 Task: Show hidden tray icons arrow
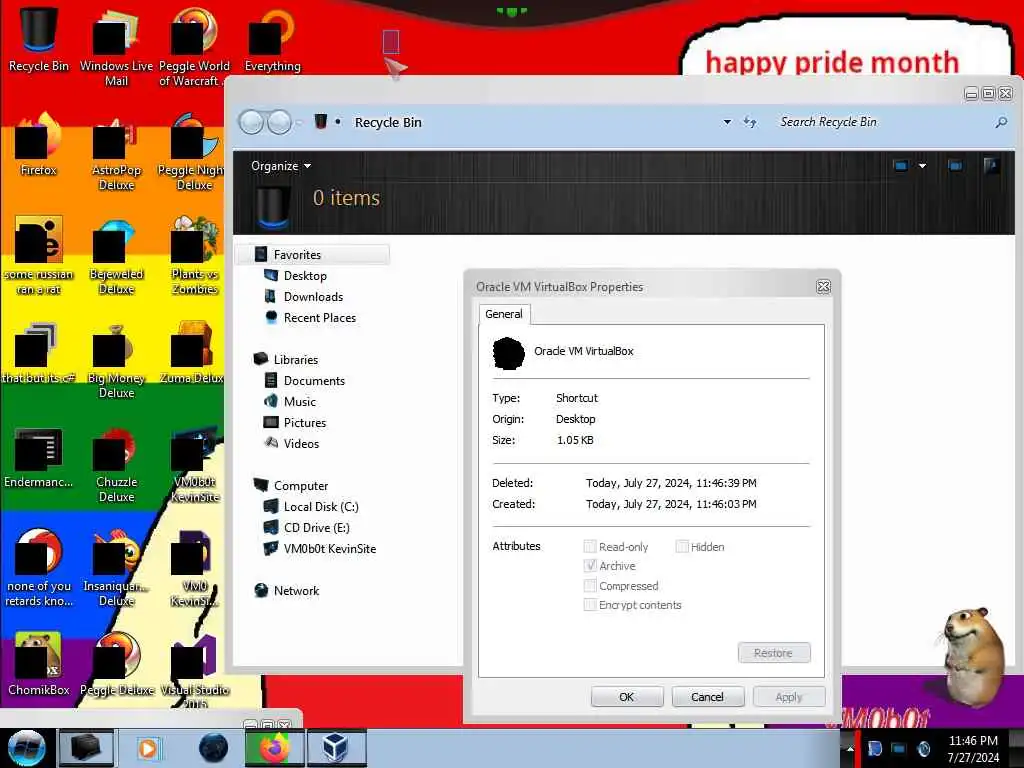click(850, 748)
